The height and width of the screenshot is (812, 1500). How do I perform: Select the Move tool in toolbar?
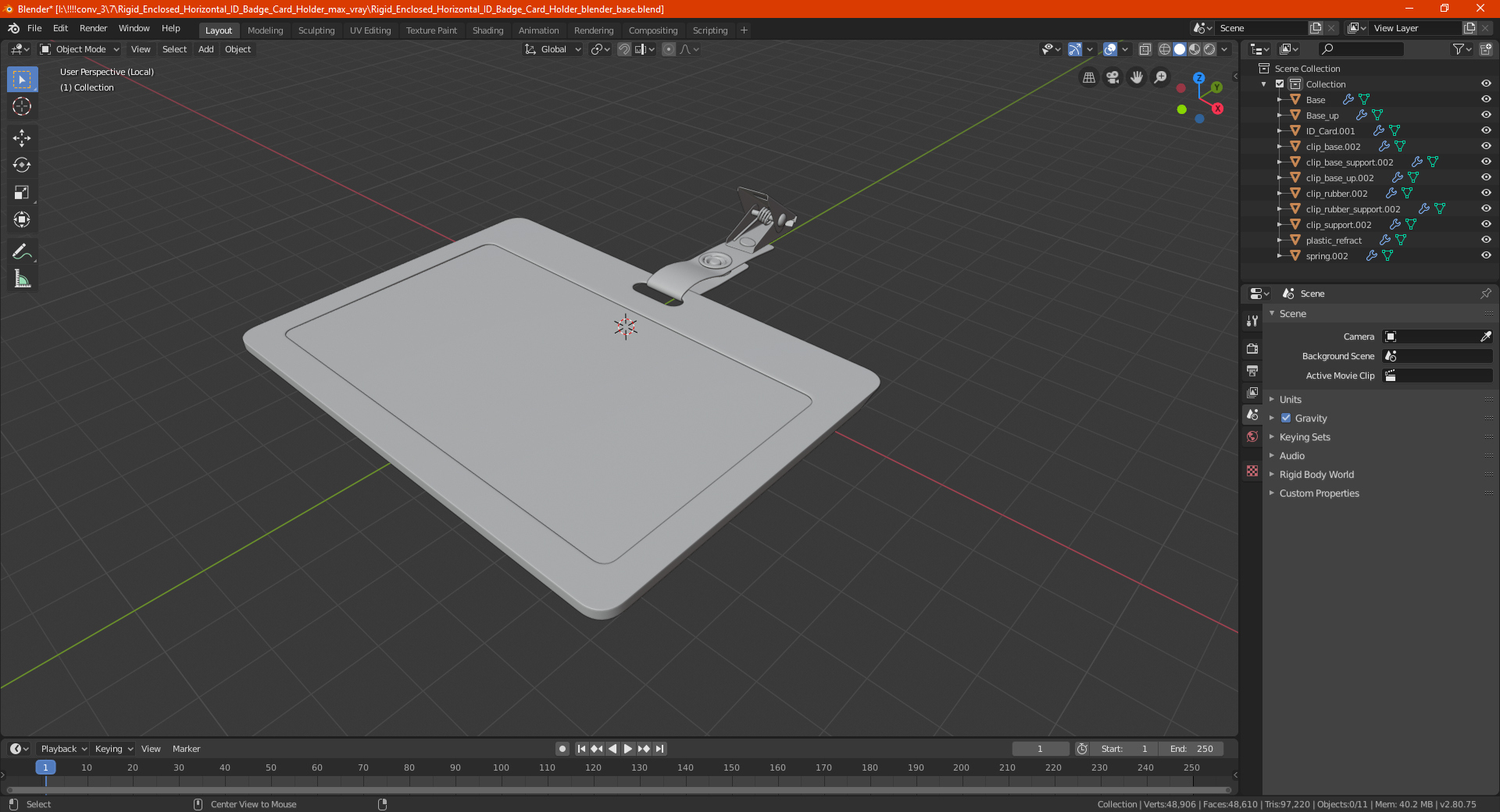pyautogui.click(x=22, y=138)
